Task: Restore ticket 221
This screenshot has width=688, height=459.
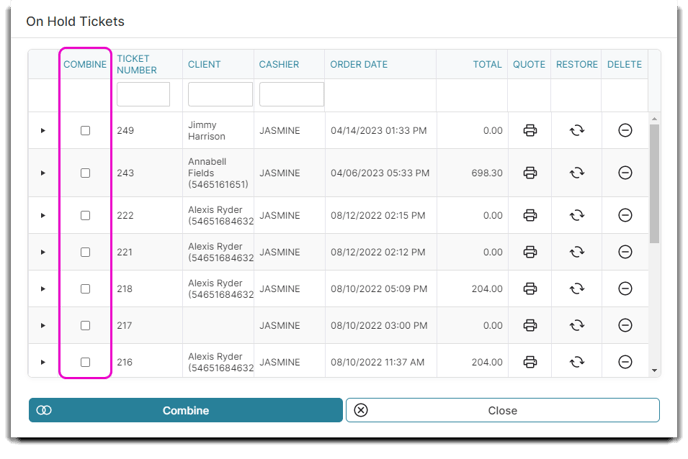Action: tap(577, 252)
